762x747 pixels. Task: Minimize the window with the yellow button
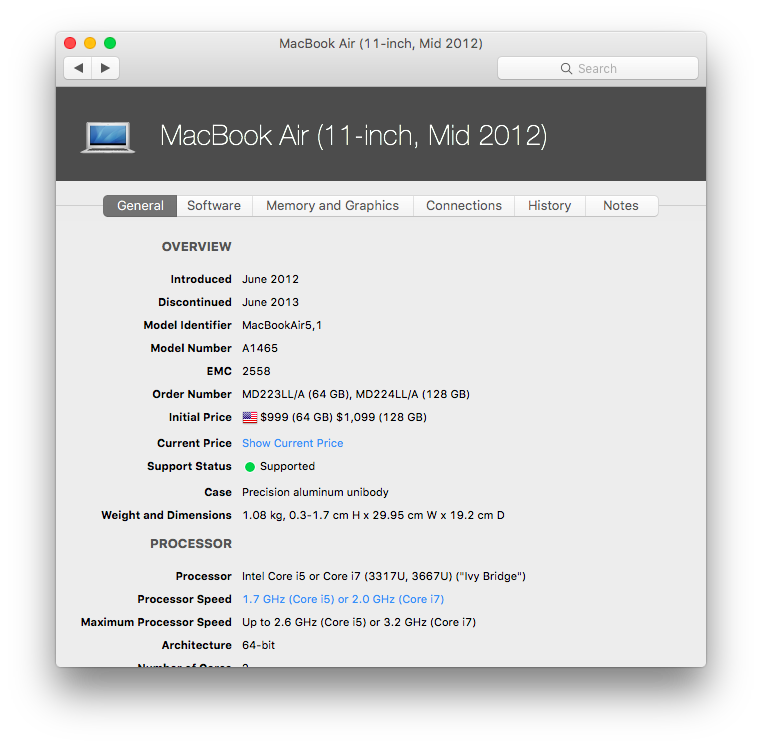pos(90,43)
